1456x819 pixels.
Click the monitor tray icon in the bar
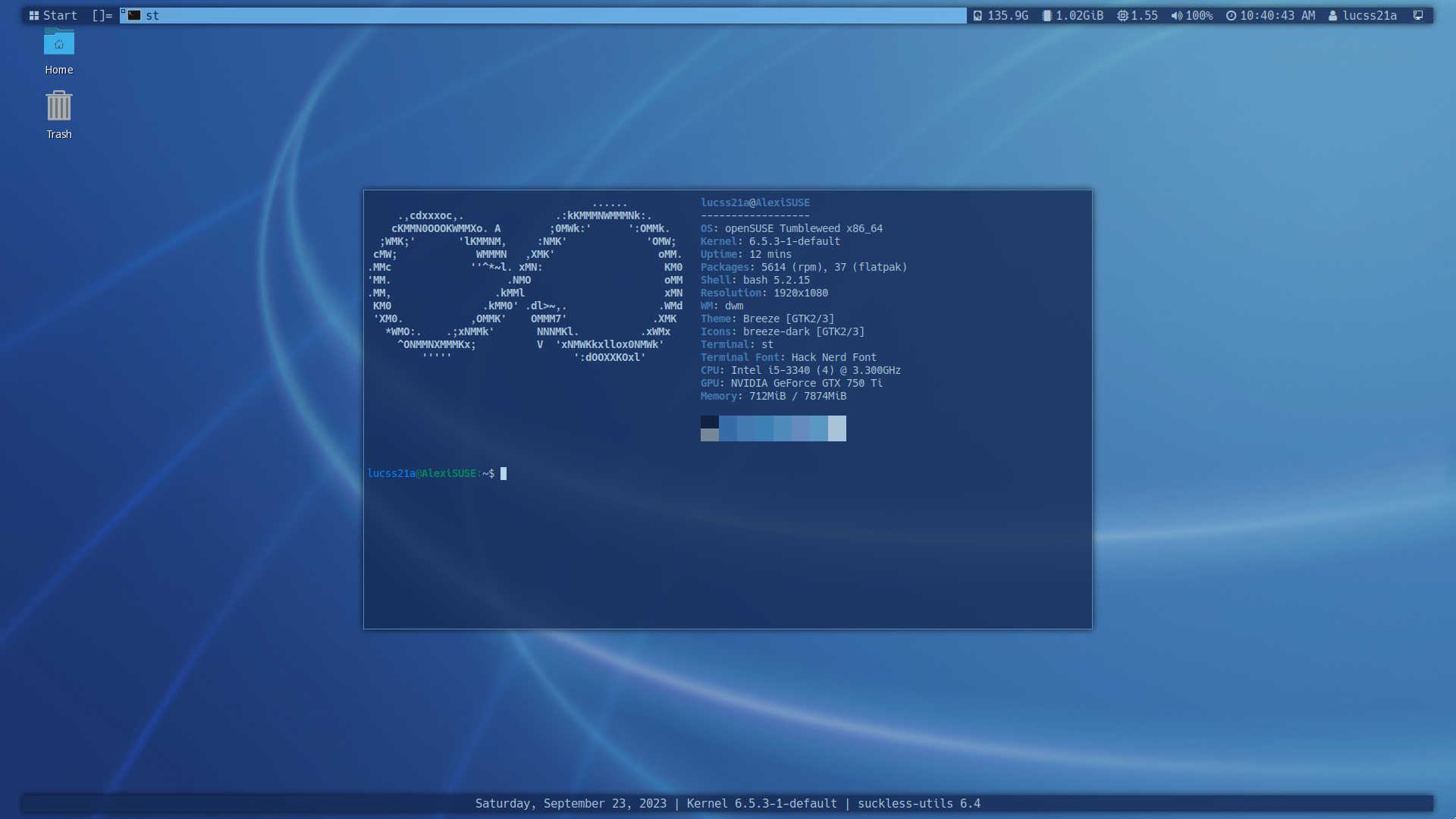point(1418,15)
